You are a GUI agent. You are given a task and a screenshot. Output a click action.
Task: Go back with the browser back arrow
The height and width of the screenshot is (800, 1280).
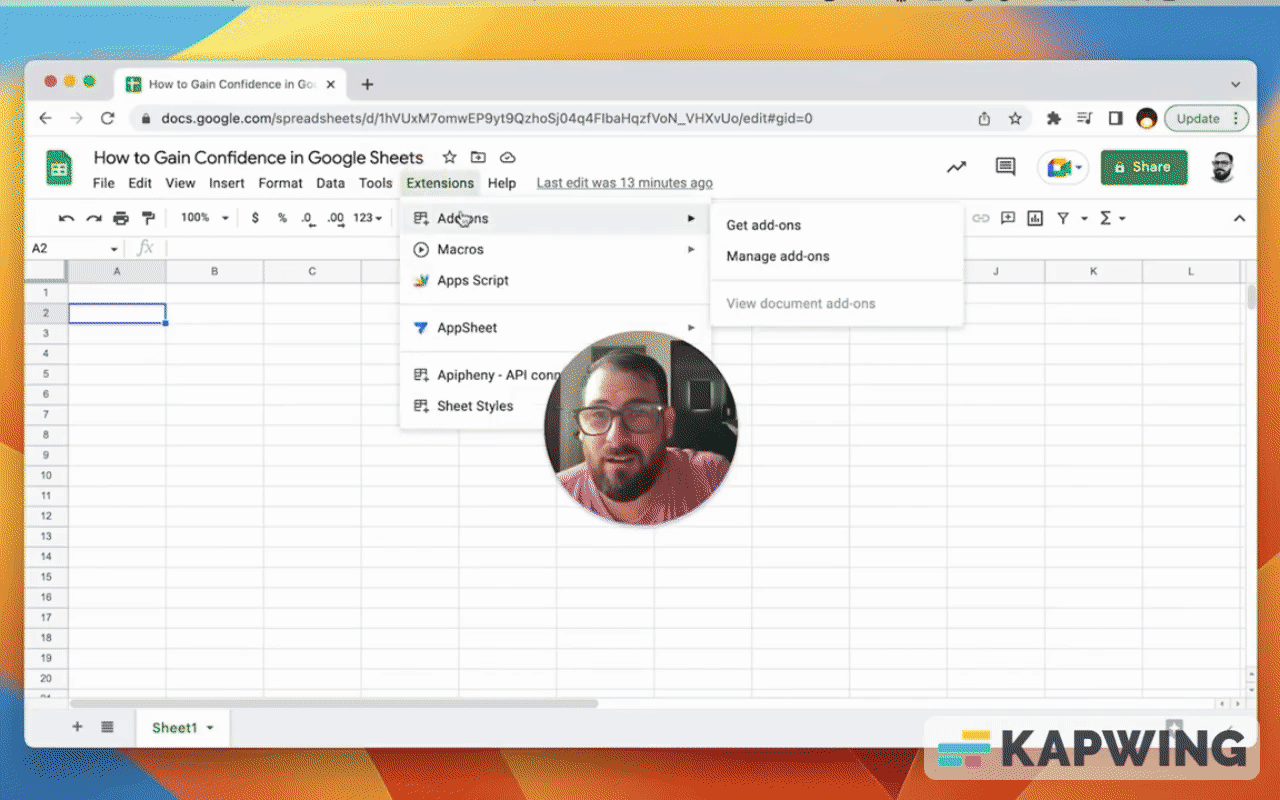click(x=45, y=118)
